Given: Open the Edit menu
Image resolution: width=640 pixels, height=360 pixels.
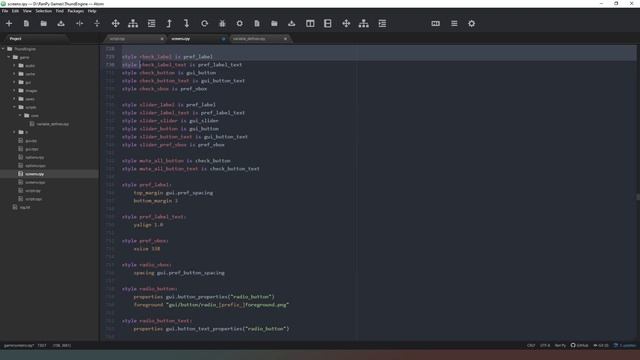Looking at the screenshot, I should pyautogui.click(x=15, y=11).
